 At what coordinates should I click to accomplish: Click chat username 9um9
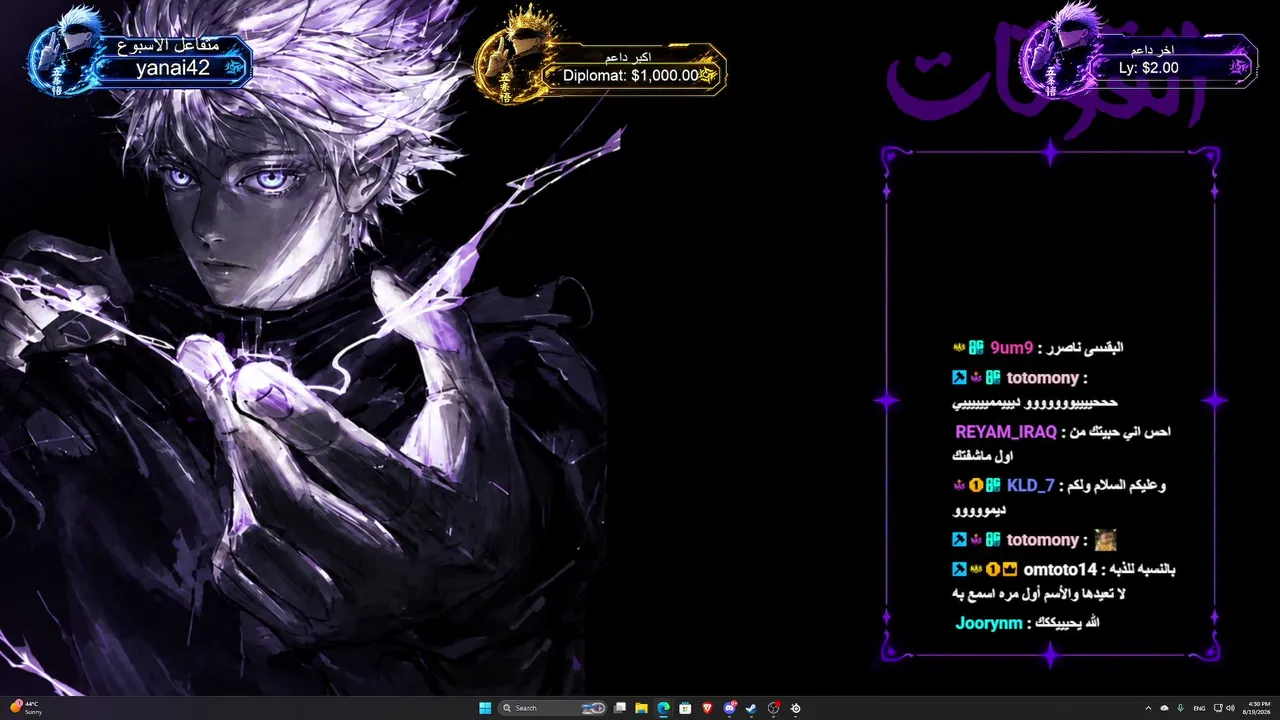(1011, 348)
